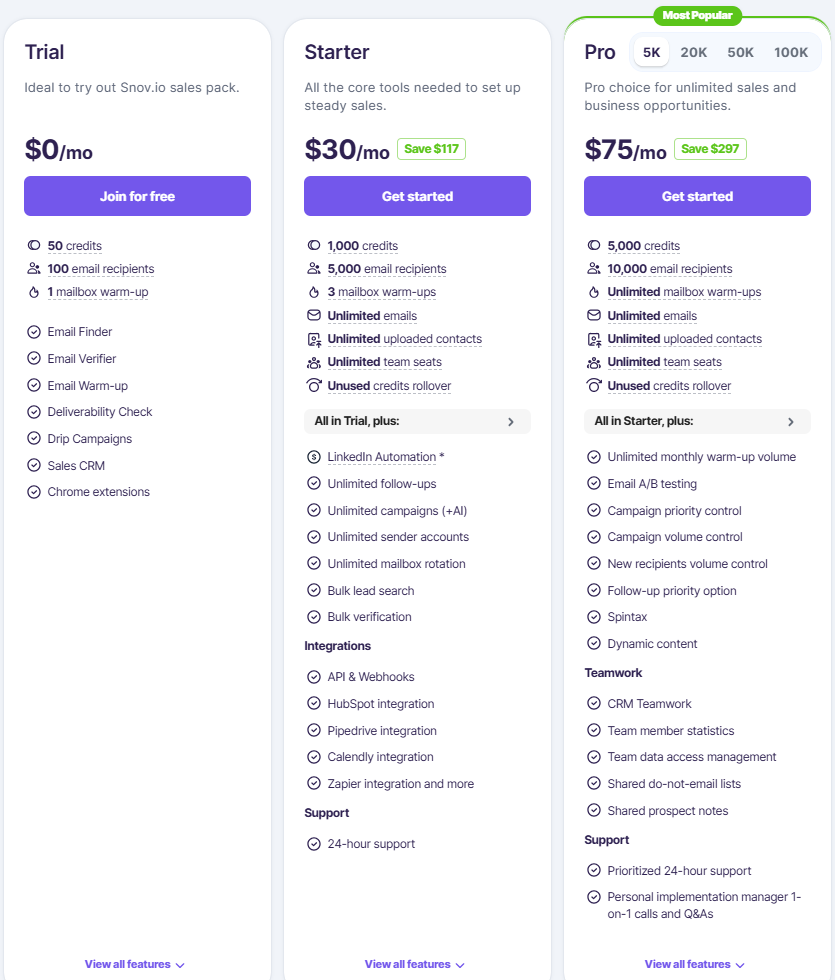
Task: Click the uploaded contacts icon in Pro plan
Action: [594, 339]
